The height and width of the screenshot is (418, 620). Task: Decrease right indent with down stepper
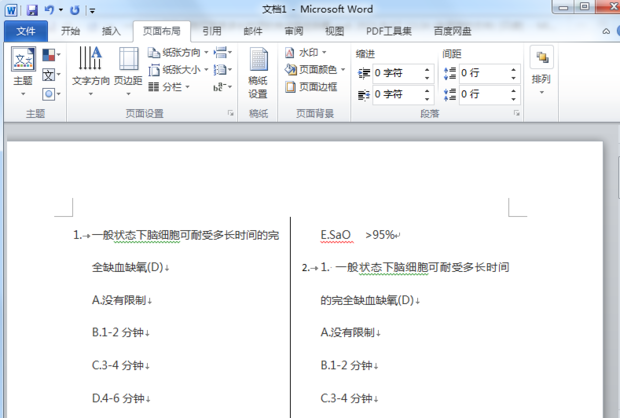point(427,98)
